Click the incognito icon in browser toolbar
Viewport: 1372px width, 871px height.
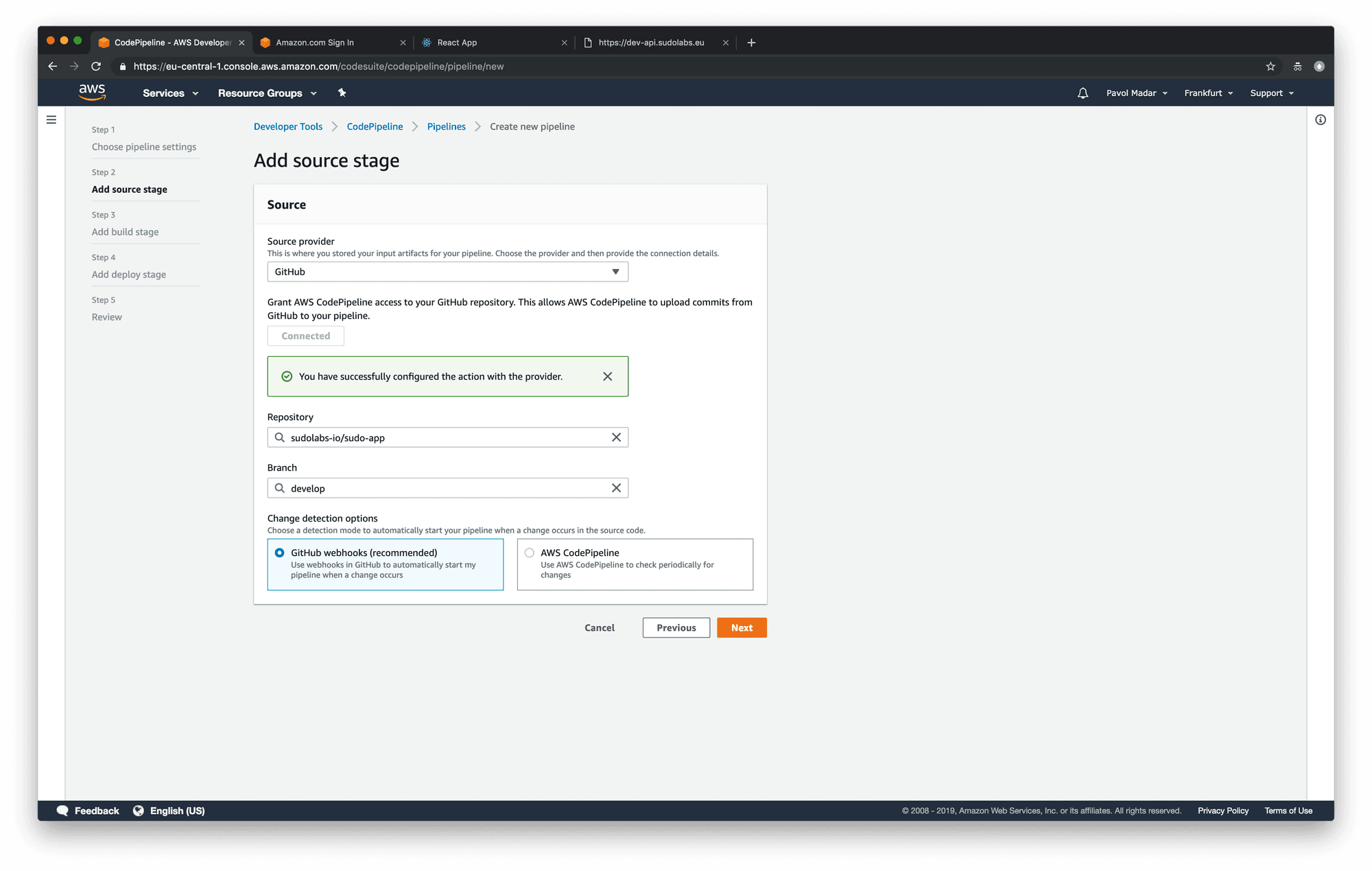click(x=1297, y=66)
